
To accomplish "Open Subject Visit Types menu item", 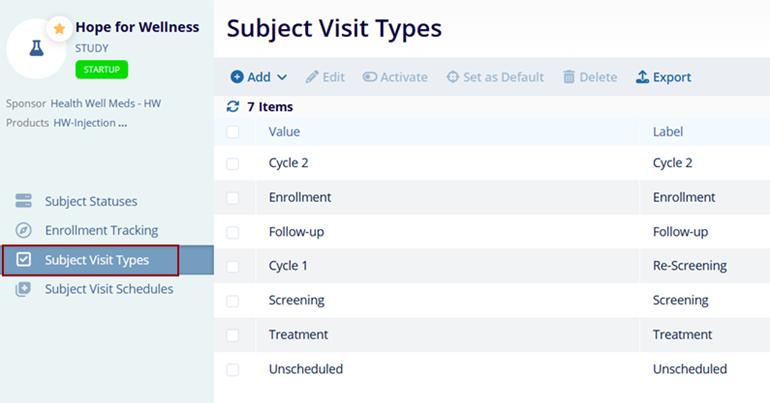I will click(x=96, y=260).
